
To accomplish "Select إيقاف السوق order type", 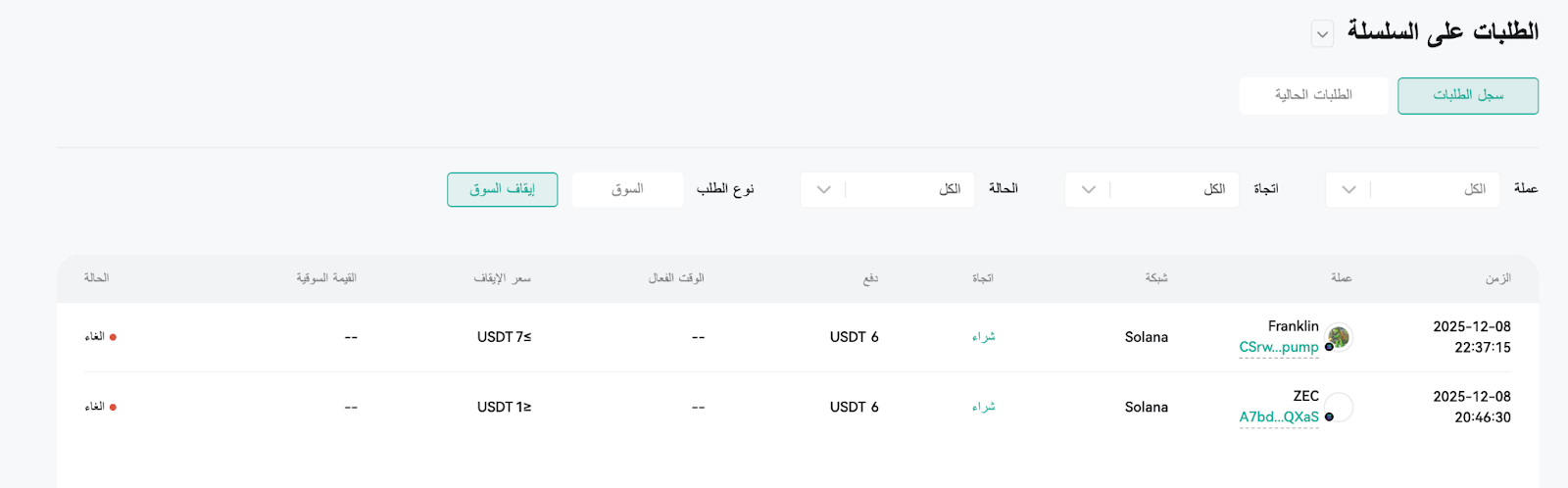I will tap(503, 189).
